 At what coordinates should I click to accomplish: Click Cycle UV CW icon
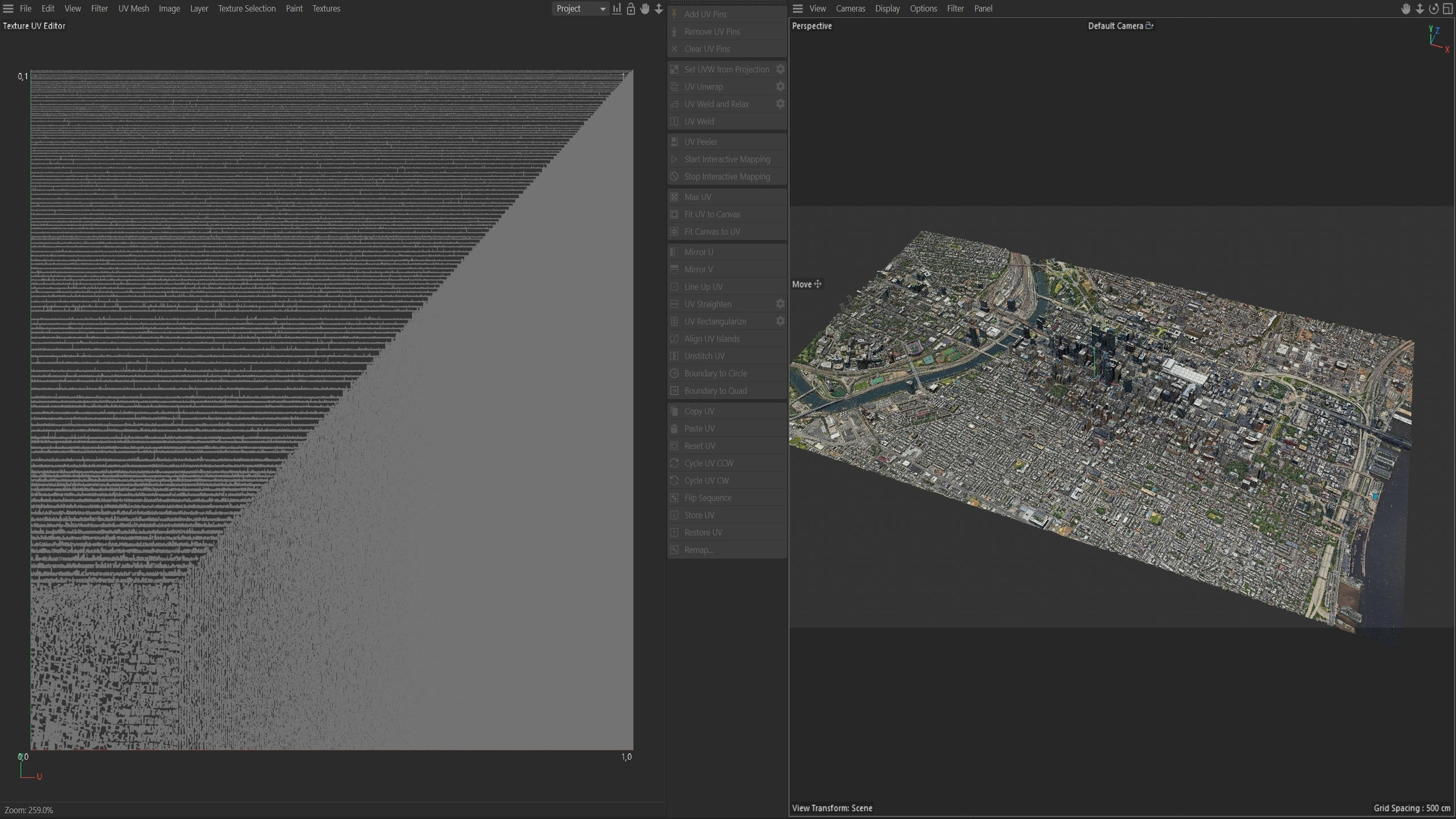pyautogui.click(x=675, y=481)
